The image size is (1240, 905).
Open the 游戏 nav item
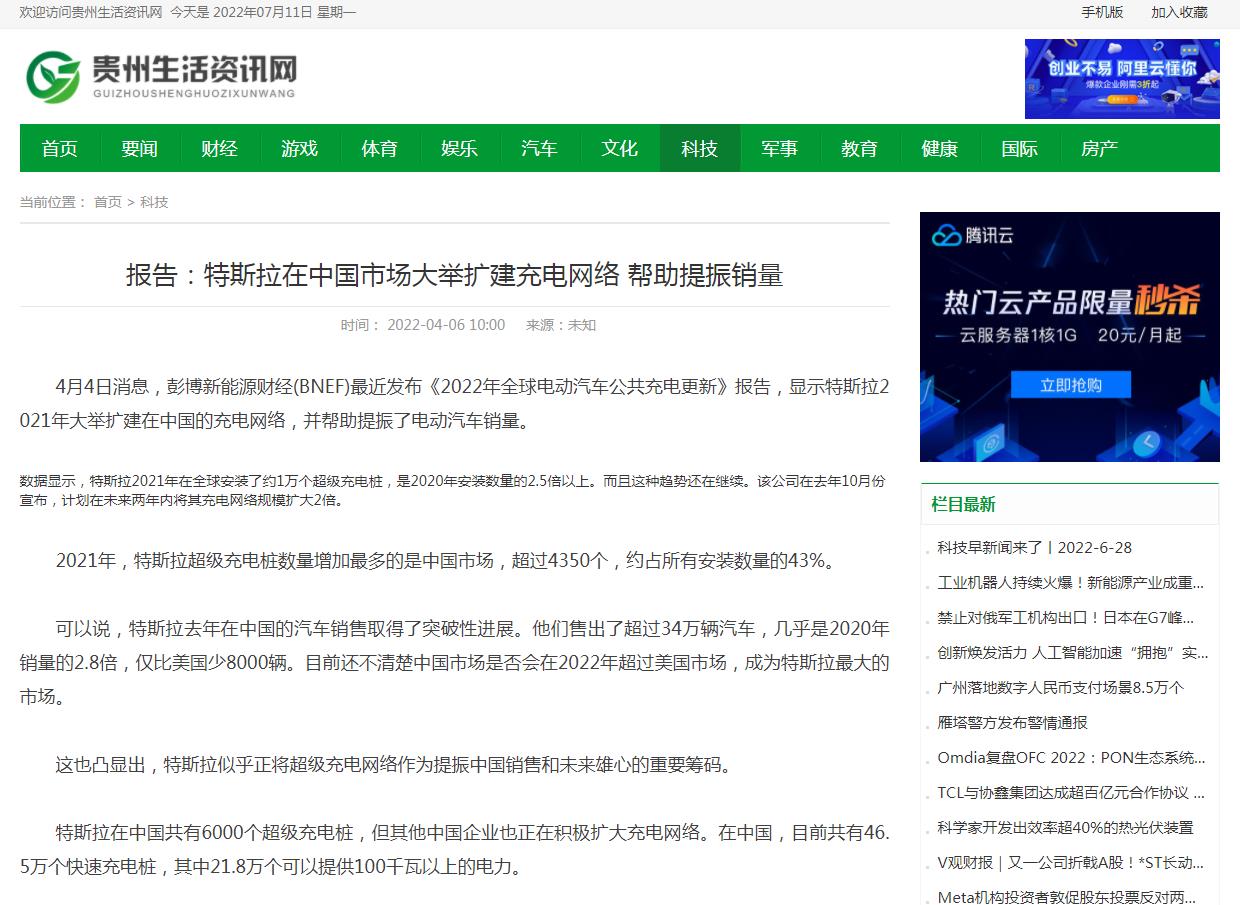click(300, 148)
